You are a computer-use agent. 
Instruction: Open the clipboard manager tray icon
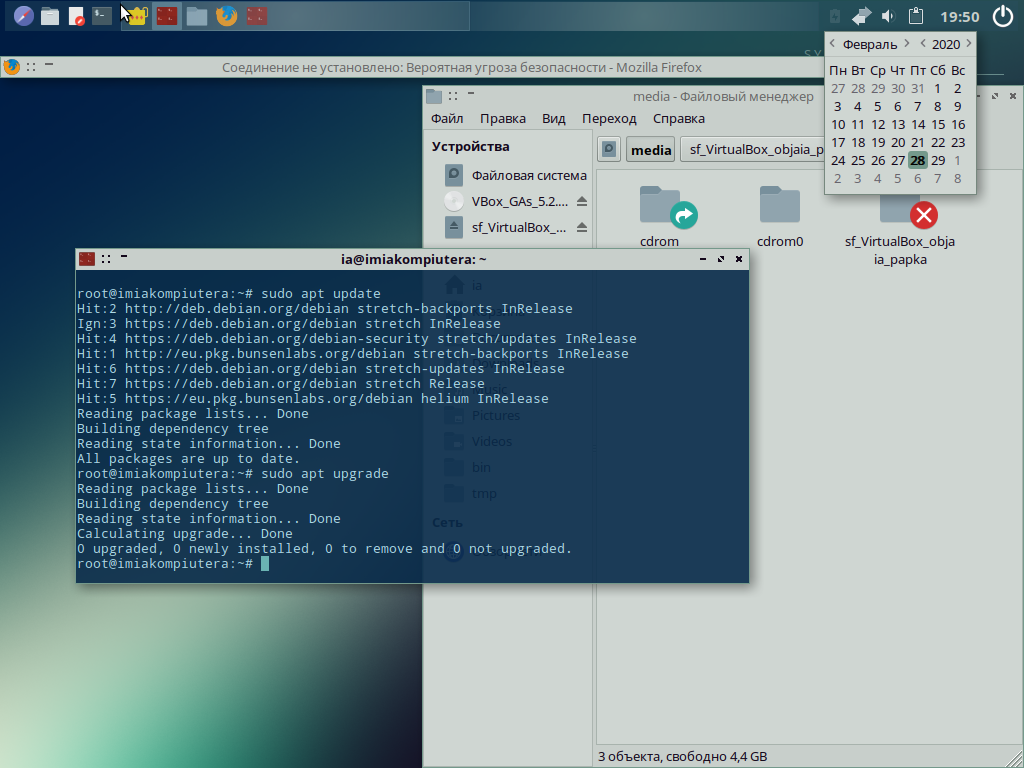[914, 16]
